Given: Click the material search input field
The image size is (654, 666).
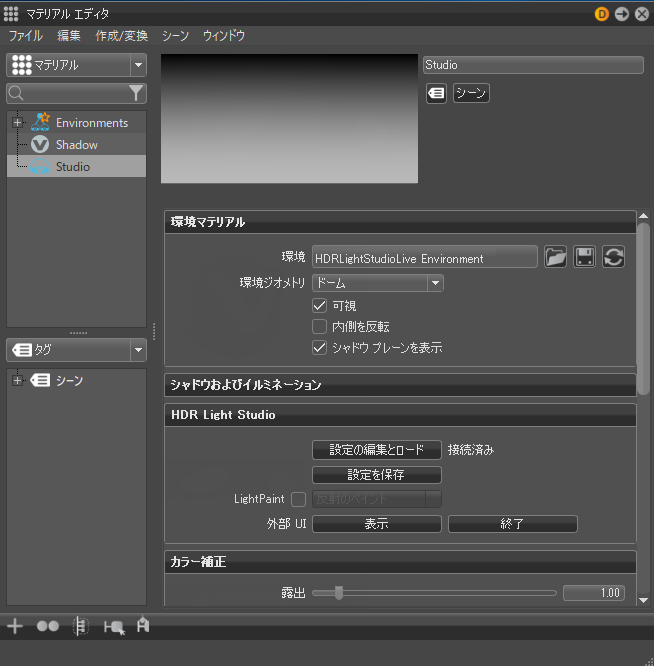Looking at the screenshot, I should (76, 93).
